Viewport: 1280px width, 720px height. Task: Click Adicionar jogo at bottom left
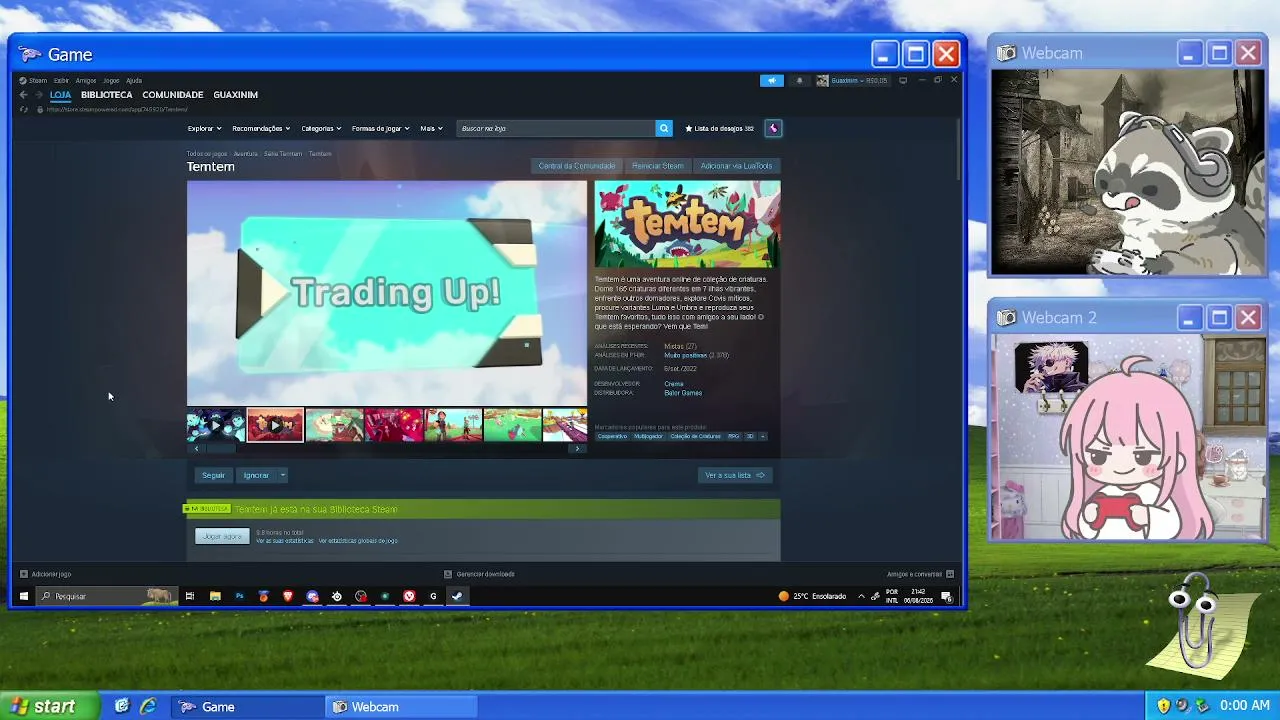tap(46, 574)
